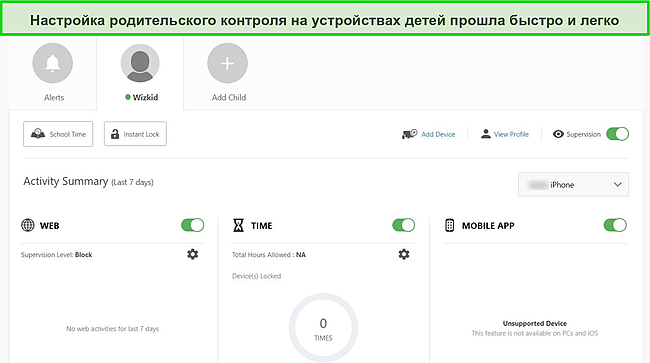Click the 0 TIMES locked circle
The height and width of the screenshot is (363, 650).
coord(323,328)
